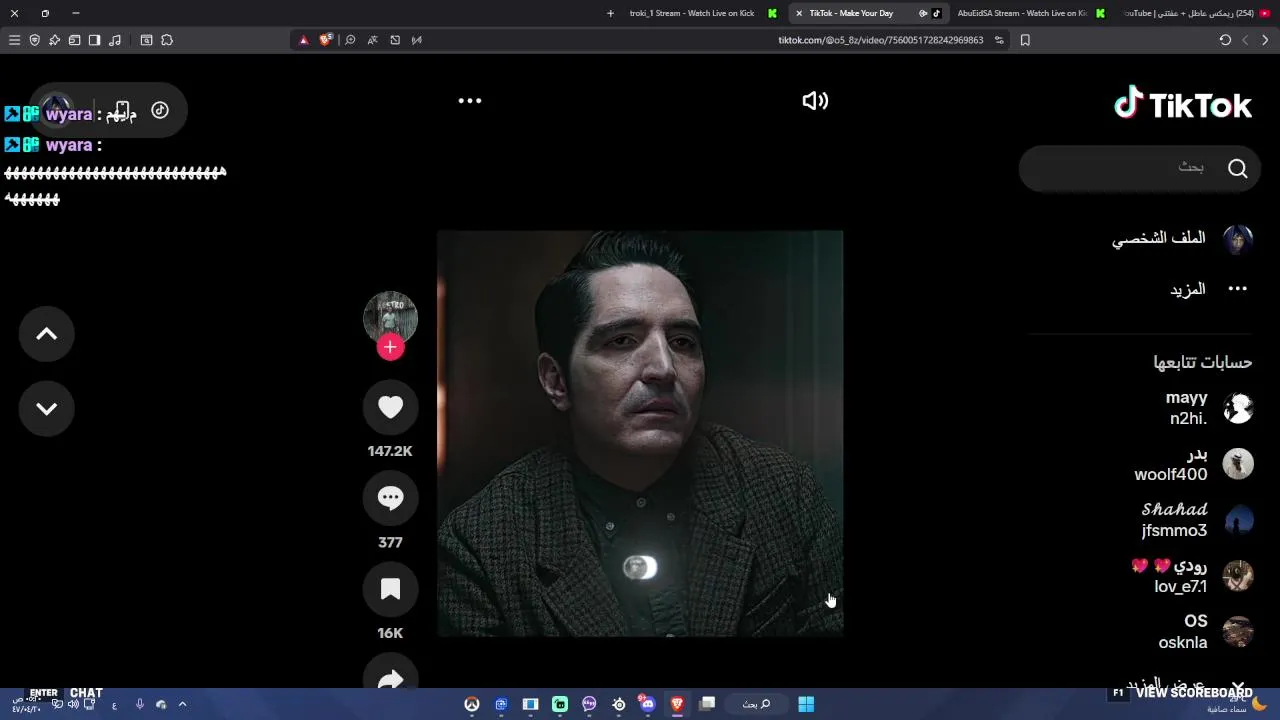Open the video creator's avatar
This screenshot has width=1280, height=720.
(390, 318)
